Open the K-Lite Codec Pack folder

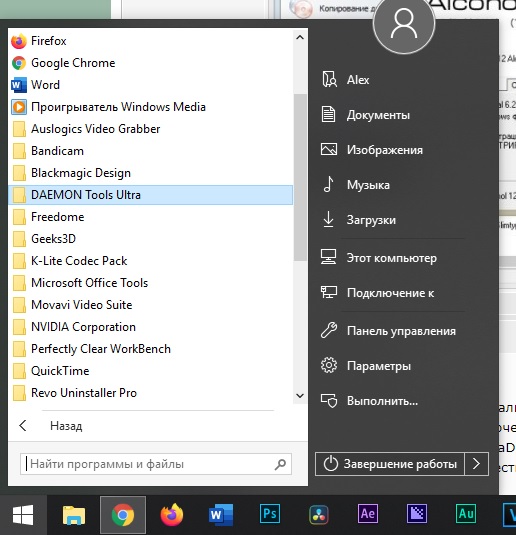[150, 261]
